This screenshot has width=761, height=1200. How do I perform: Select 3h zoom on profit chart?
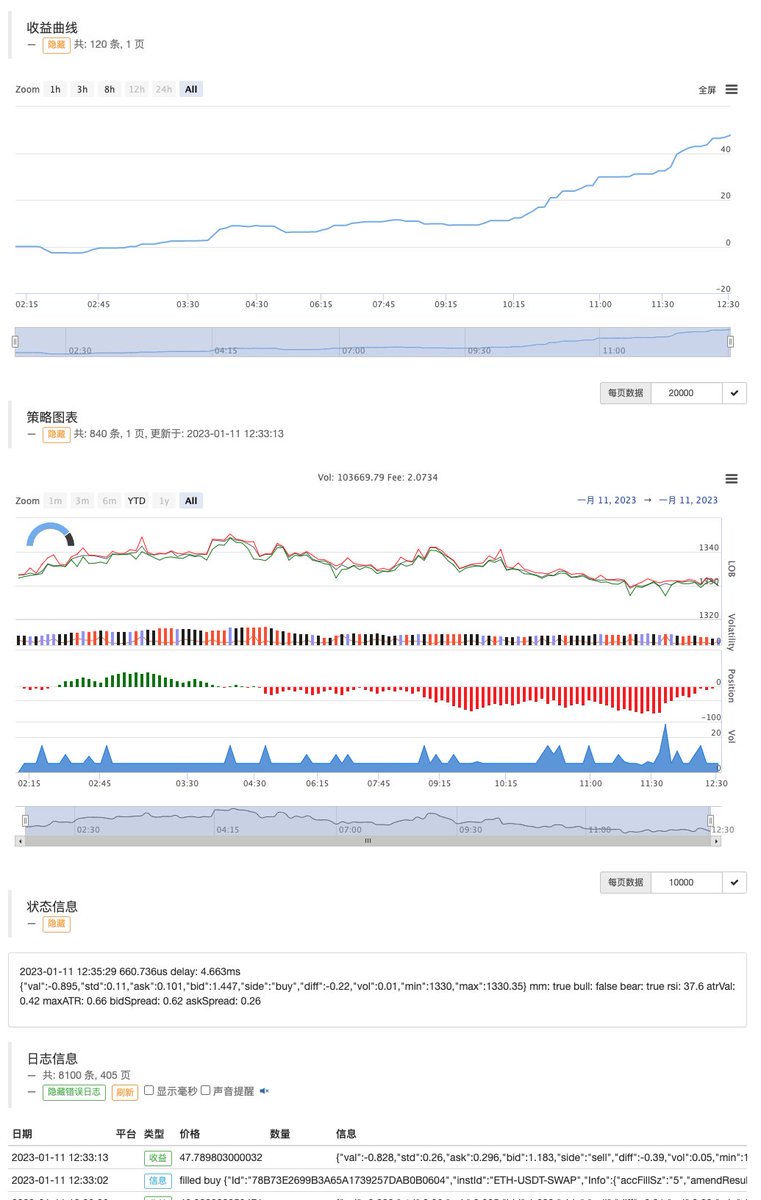pyautogui.click(x=82, y=89)
